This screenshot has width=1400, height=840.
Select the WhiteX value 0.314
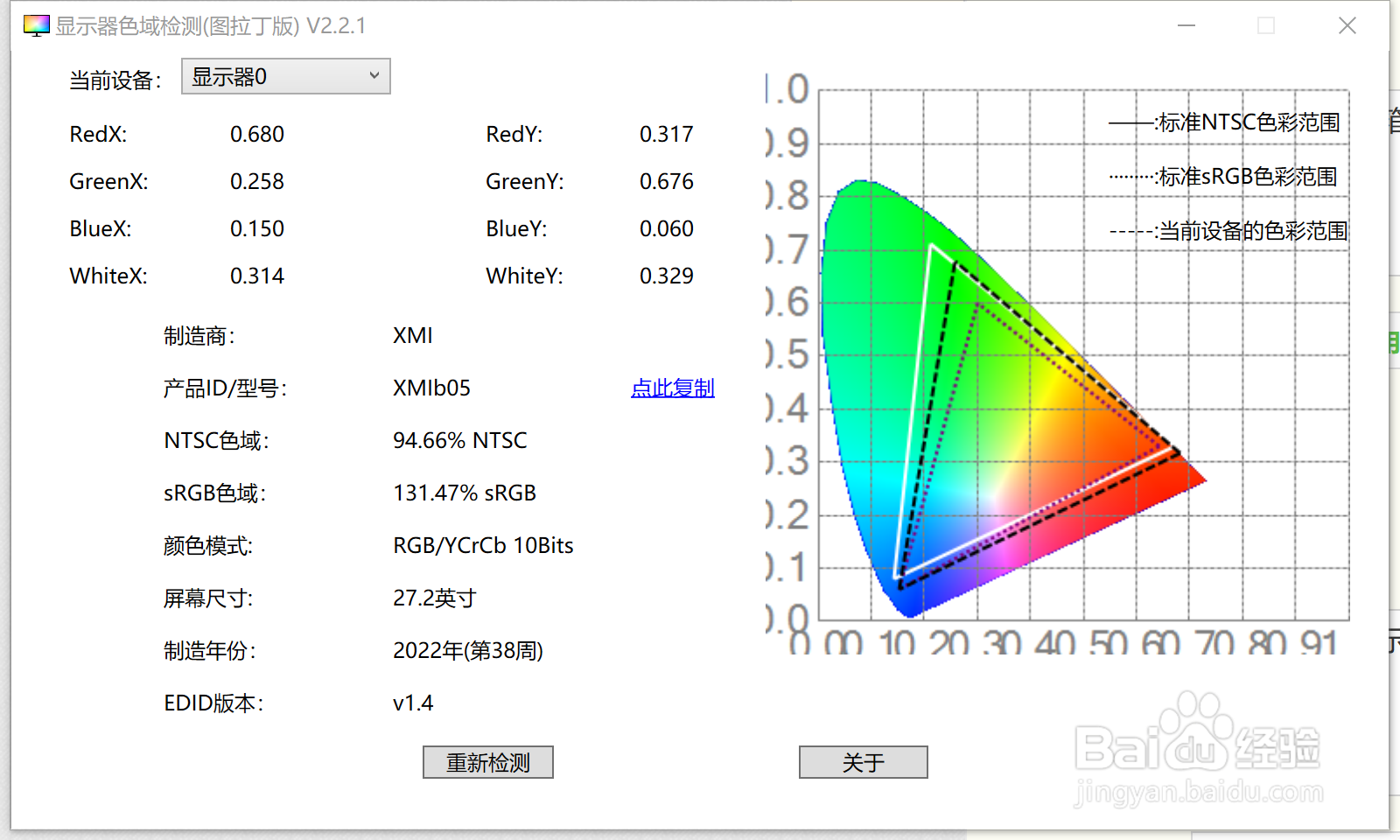tap(257, 276)
